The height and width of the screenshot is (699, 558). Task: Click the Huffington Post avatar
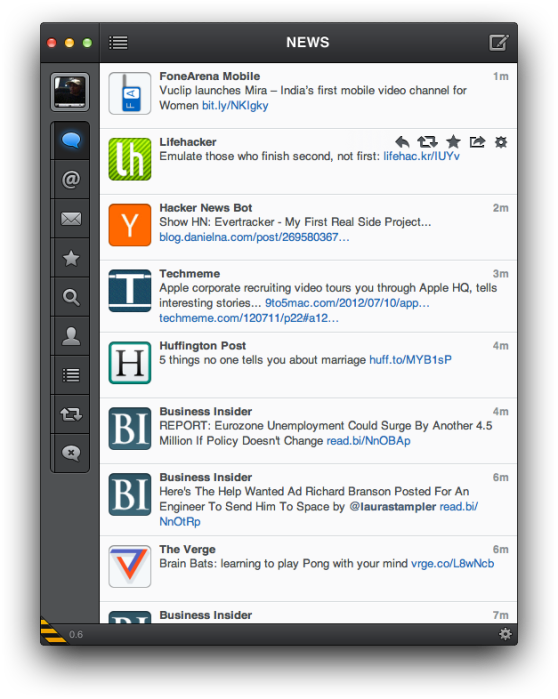(x=130, y=363)
